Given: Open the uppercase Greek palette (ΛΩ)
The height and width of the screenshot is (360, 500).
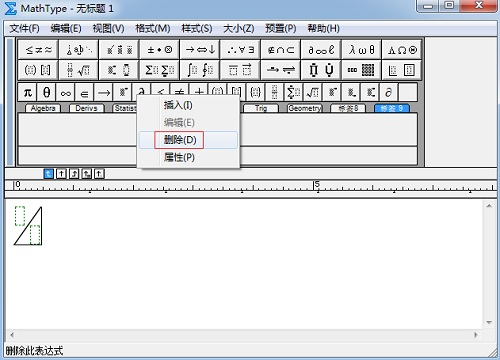Looking at the screenshot, I should point(402,50).
